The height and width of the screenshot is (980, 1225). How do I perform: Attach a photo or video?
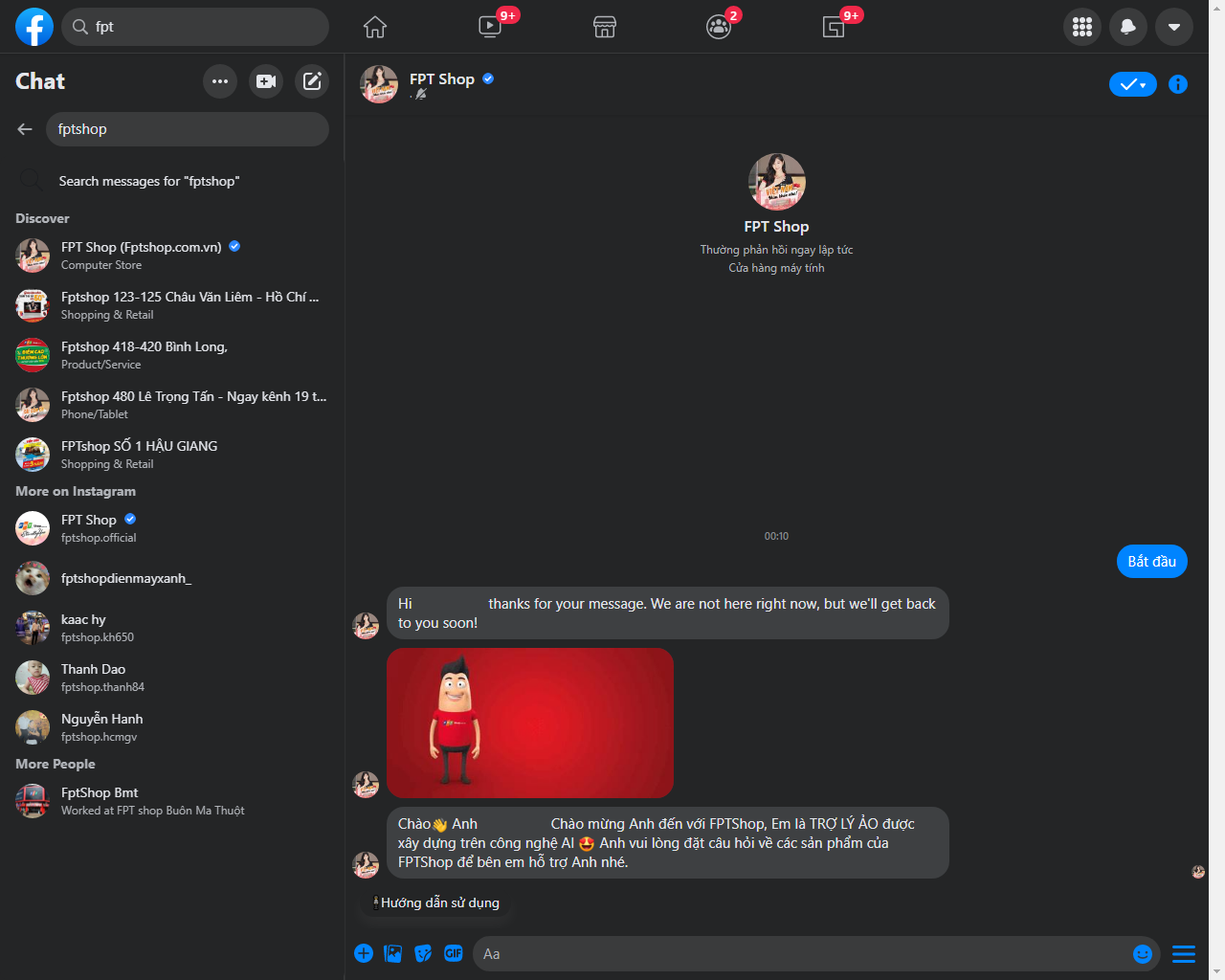tap(393, 953)
